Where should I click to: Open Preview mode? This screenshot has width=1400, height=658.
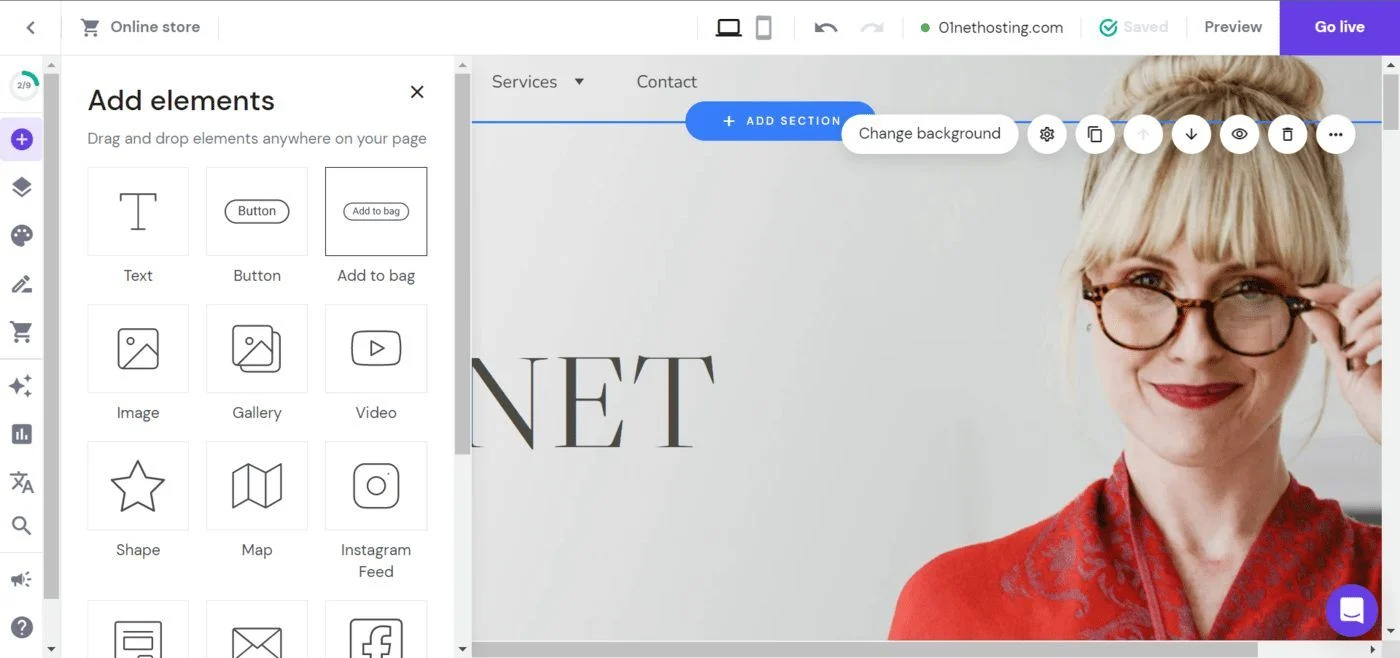[x=1232, y=27]
